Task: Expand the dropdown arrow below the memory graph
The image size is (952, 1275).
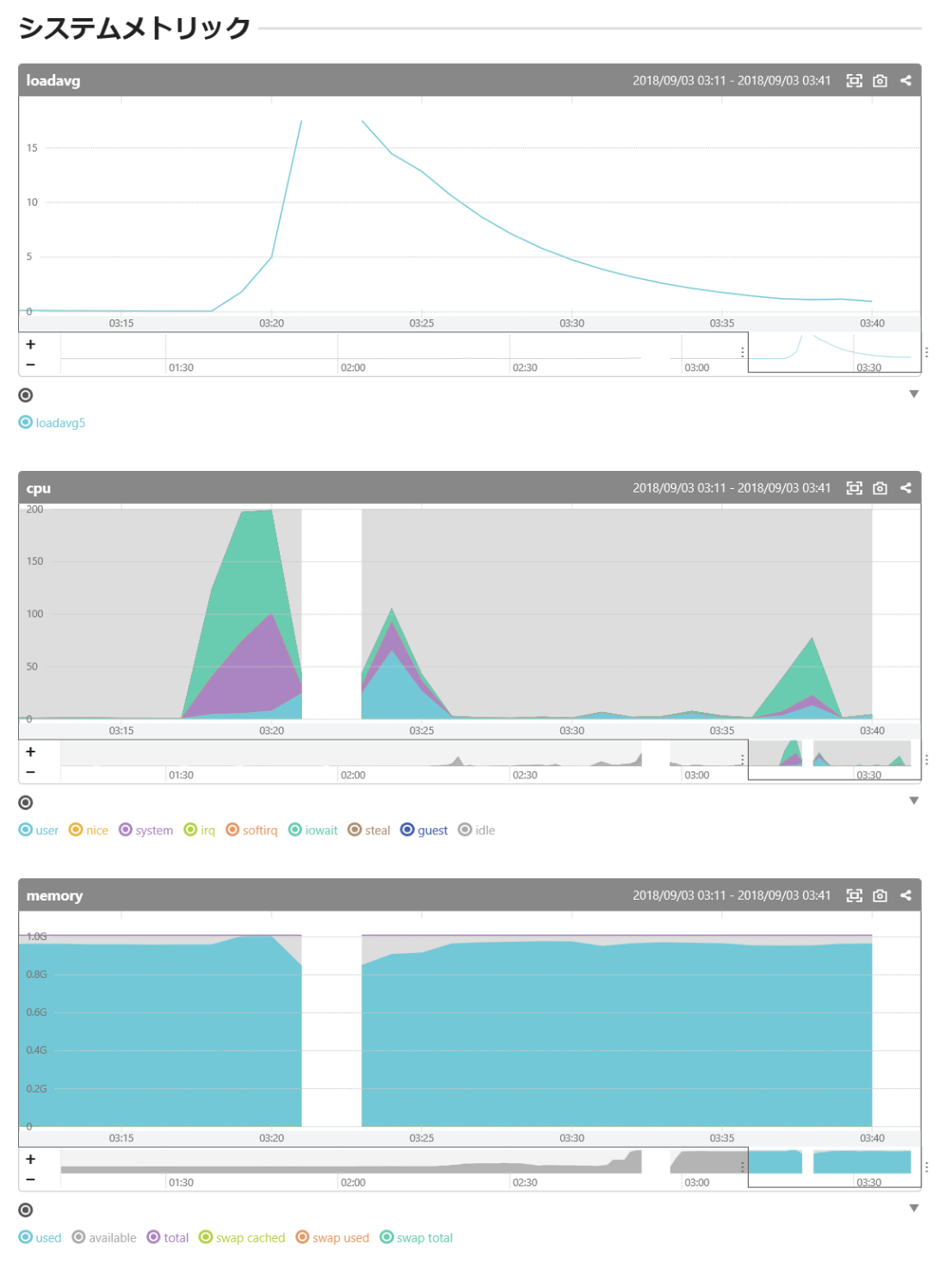Action: tap(914, 1208)
